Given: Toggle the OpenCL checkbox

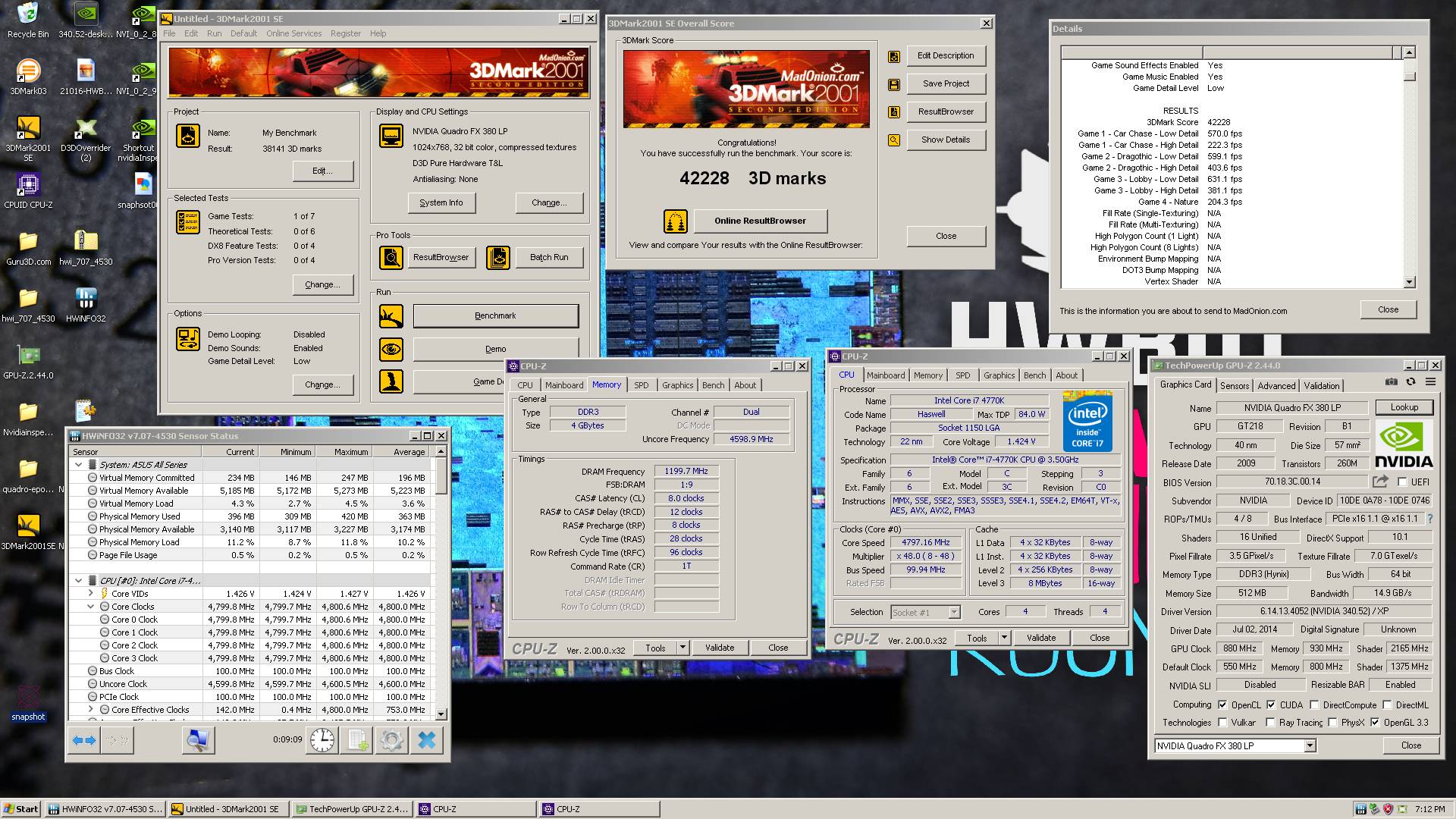Looking at the screenshot, I should click(1222, 704).
